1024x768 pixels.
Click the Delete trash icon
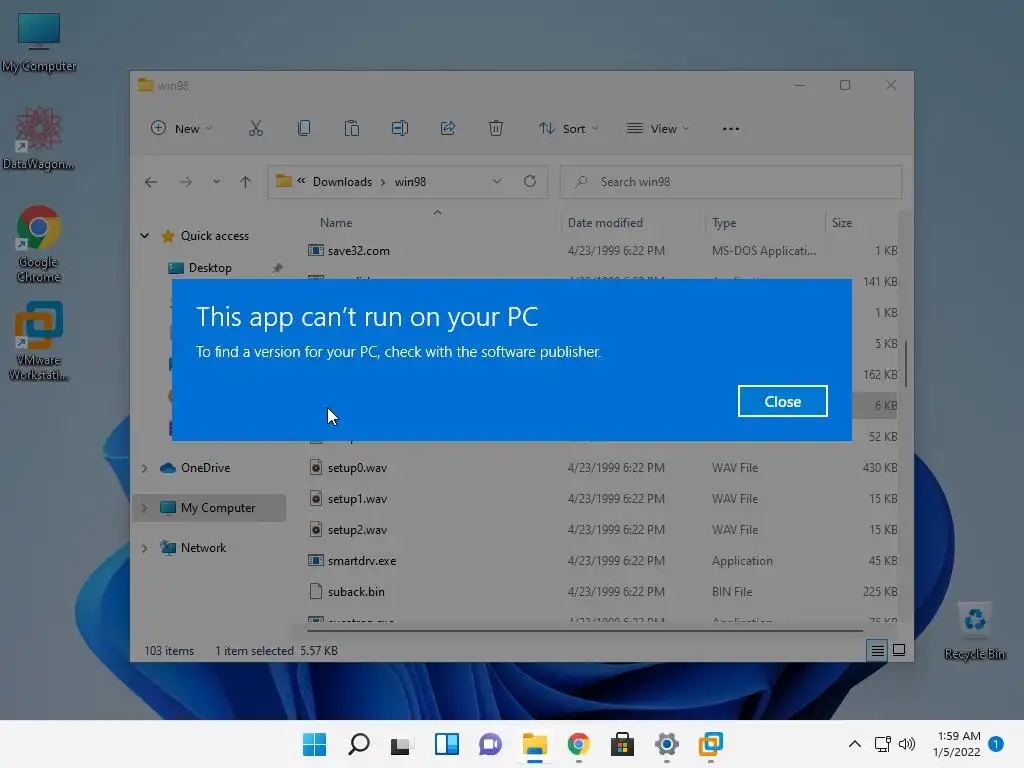click(496, 128)
